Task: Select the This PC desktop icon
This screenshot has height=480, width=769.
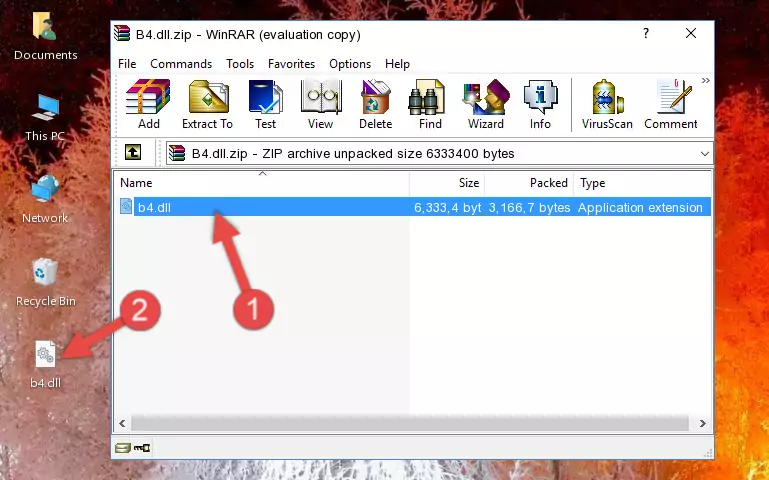Action: click(45, 118)
